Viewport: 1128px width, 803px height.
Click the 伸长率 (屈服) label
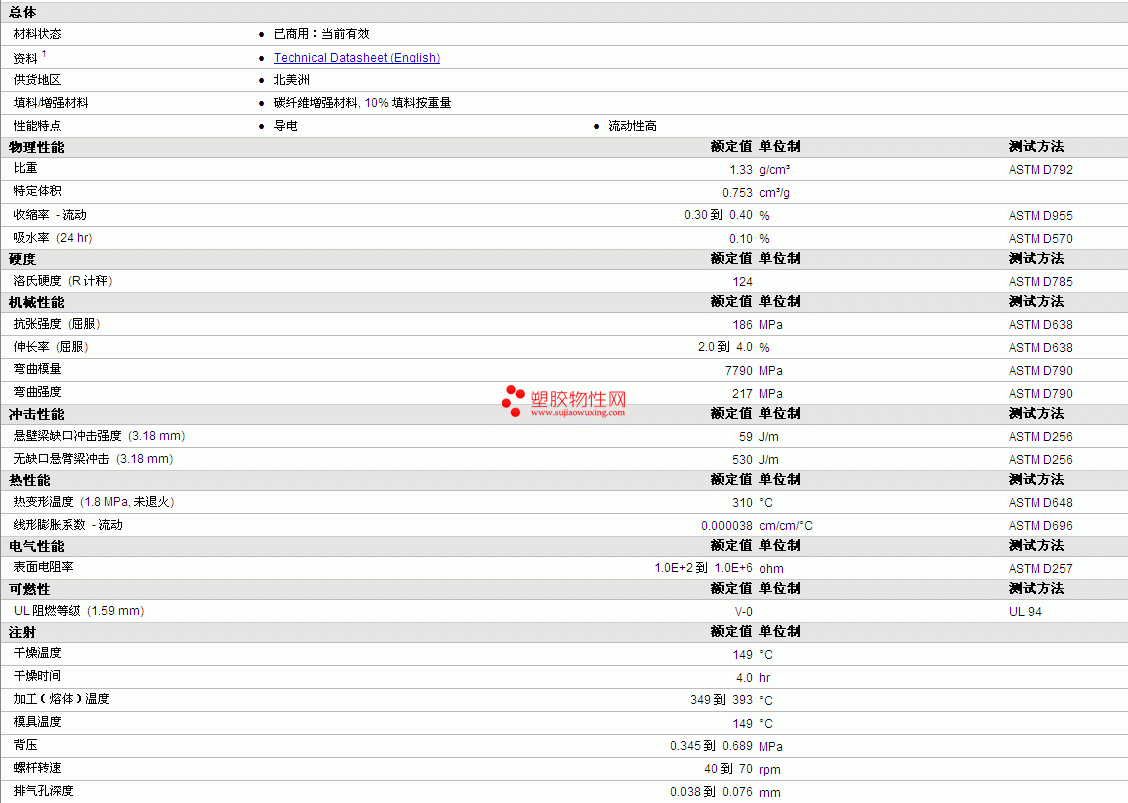pyautogui.click(x=51, y=347)
